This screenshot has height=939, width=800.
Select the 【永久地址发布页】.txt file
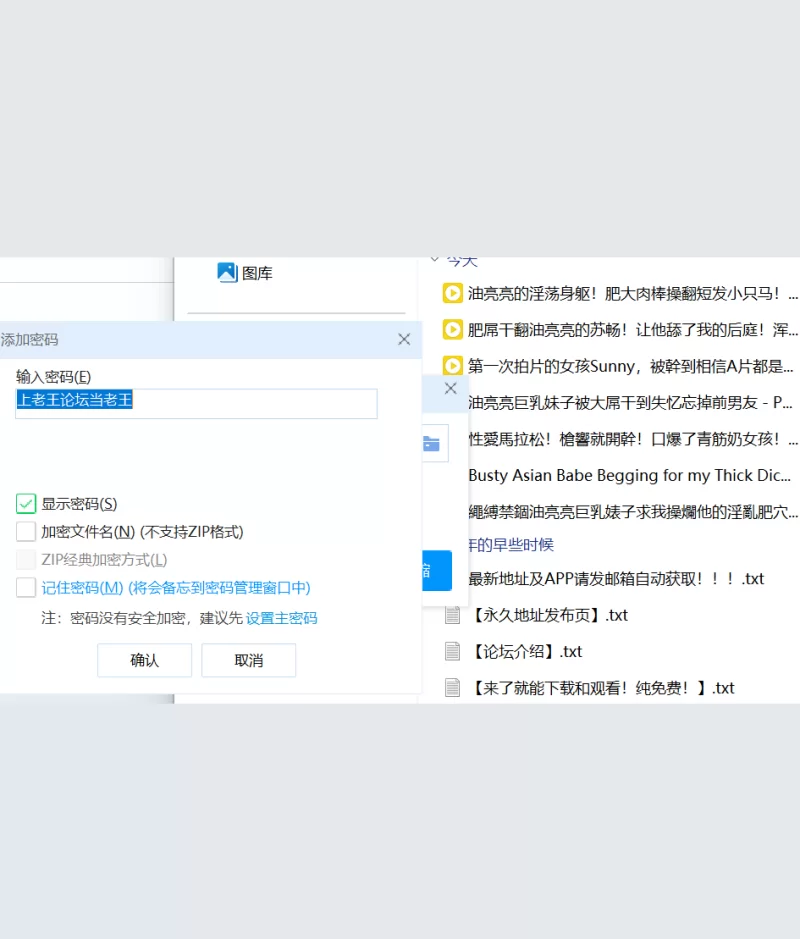(549, 615)
